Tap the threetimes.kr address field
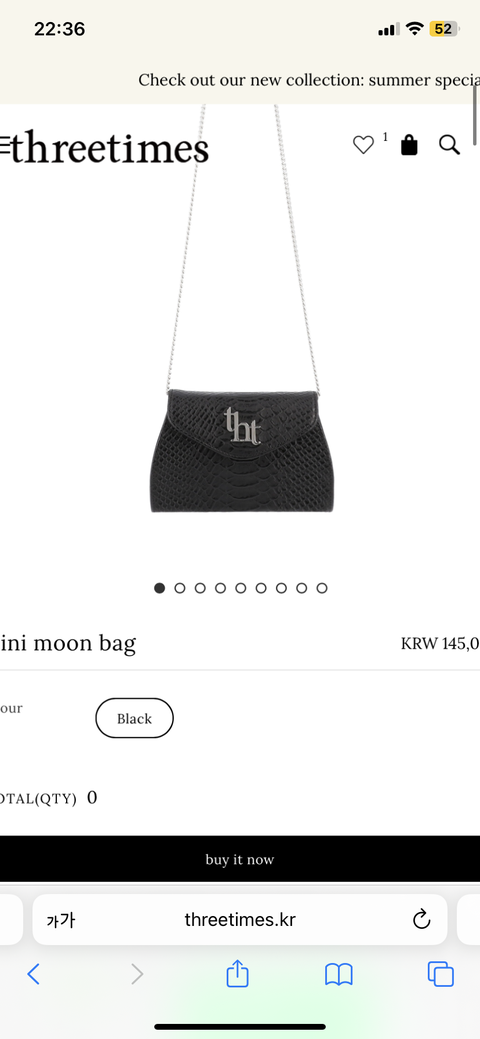 coord(239,920)
